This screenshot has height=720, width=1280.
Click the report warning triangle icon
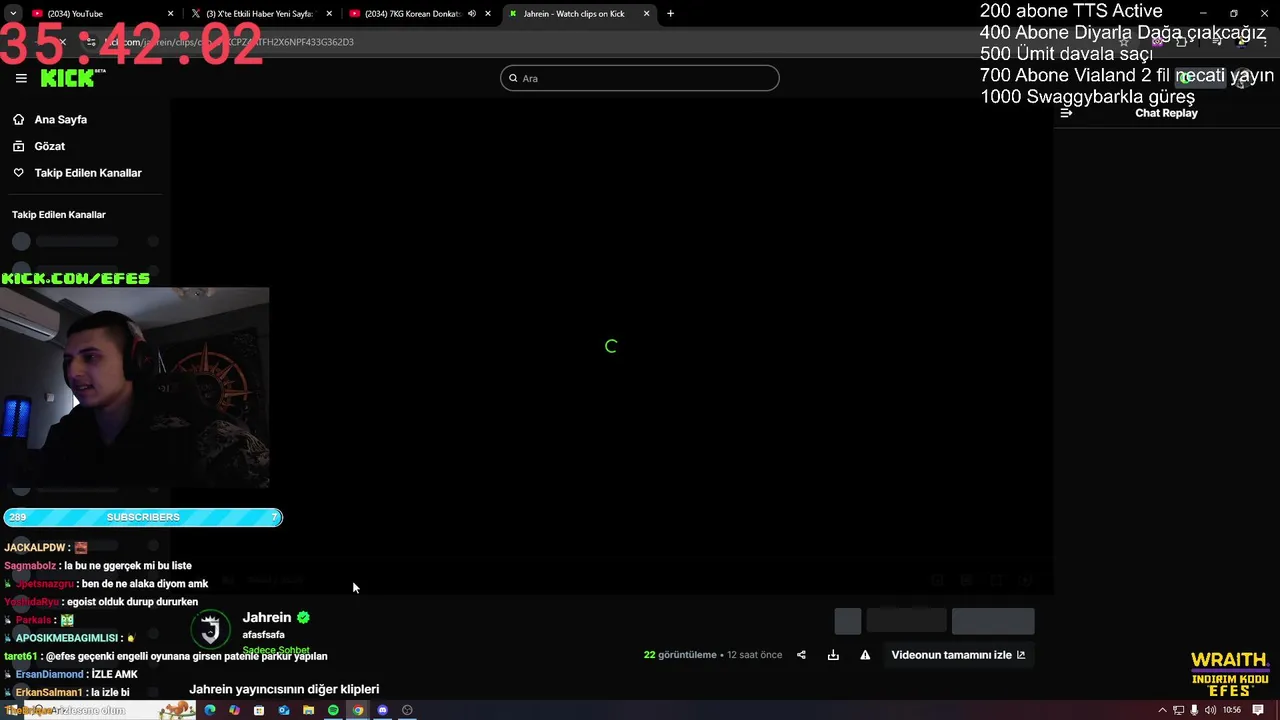(x=865, y=655)
